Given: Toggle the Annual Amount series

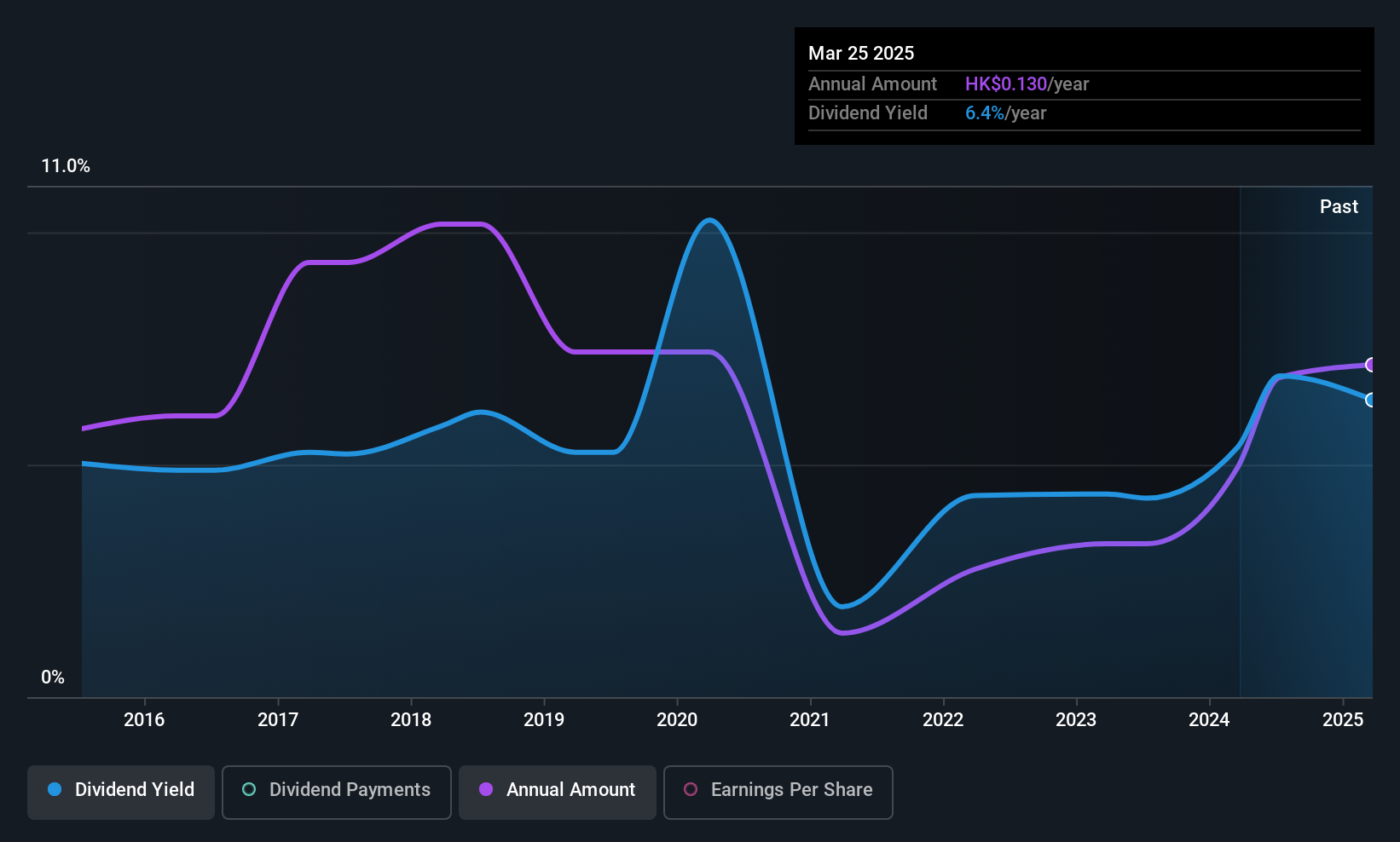Looking at the screenshot, I should [x=558, y=793].
